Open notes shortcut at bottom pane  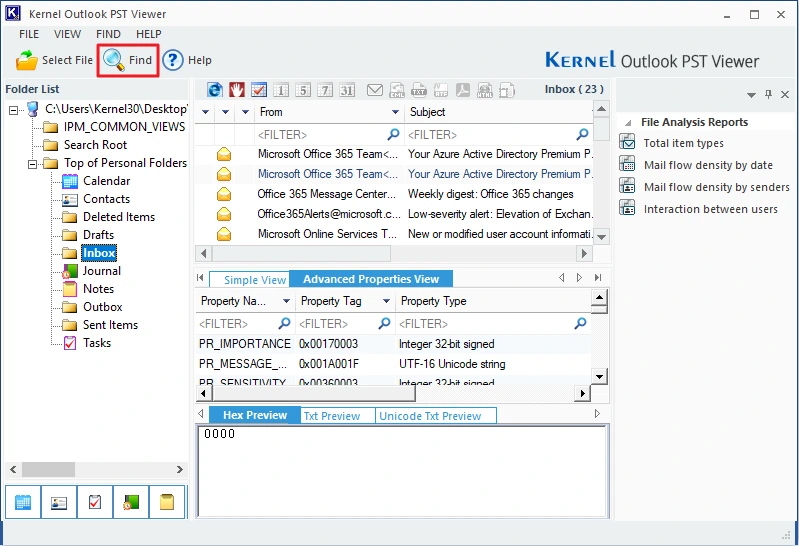[x=167, y=502]
